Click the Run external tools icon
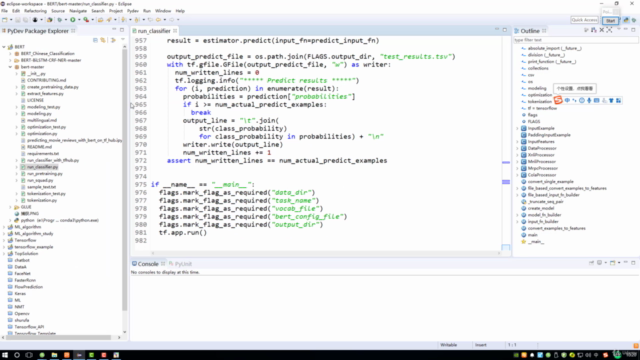The height and width of the screenshot is (360, 640). [86, 20]
